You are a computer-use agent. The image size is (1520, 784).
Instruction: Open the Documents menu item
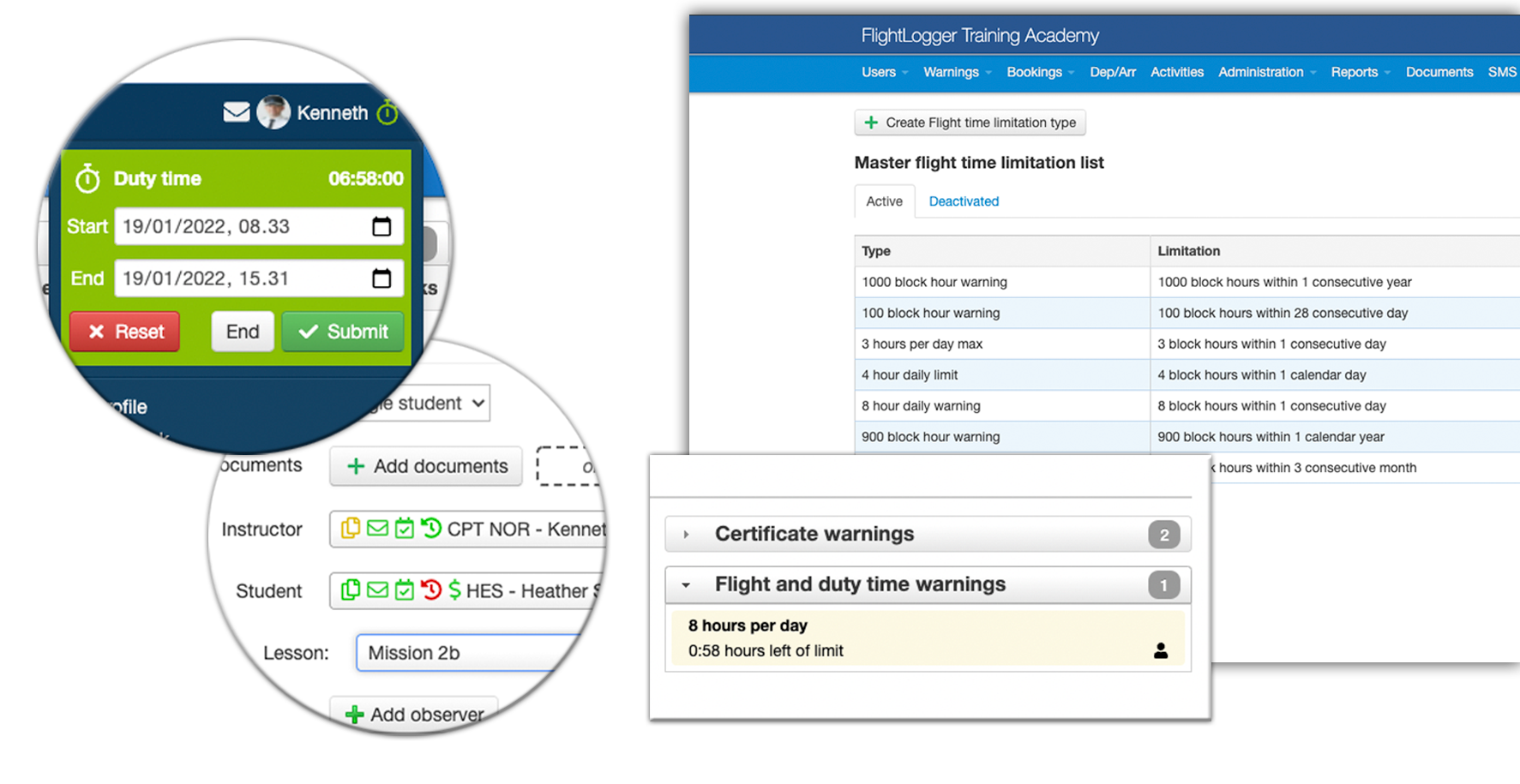1439,72
